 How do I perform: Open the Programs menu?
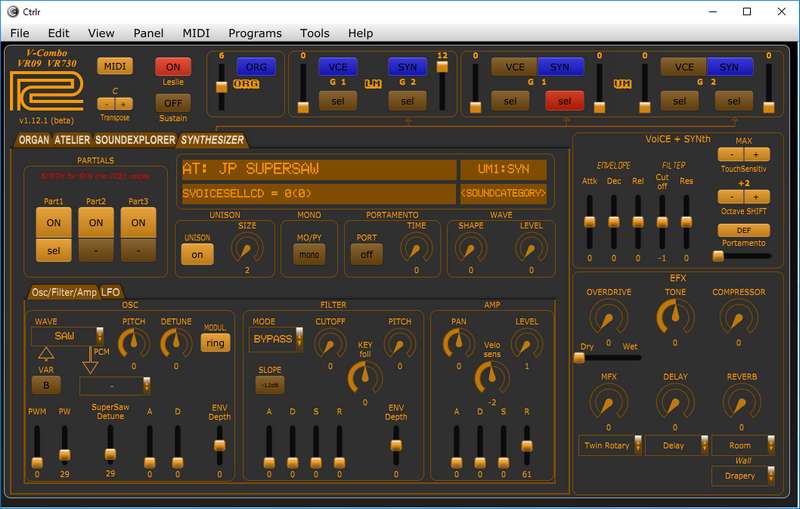click(x=254, y=33)
